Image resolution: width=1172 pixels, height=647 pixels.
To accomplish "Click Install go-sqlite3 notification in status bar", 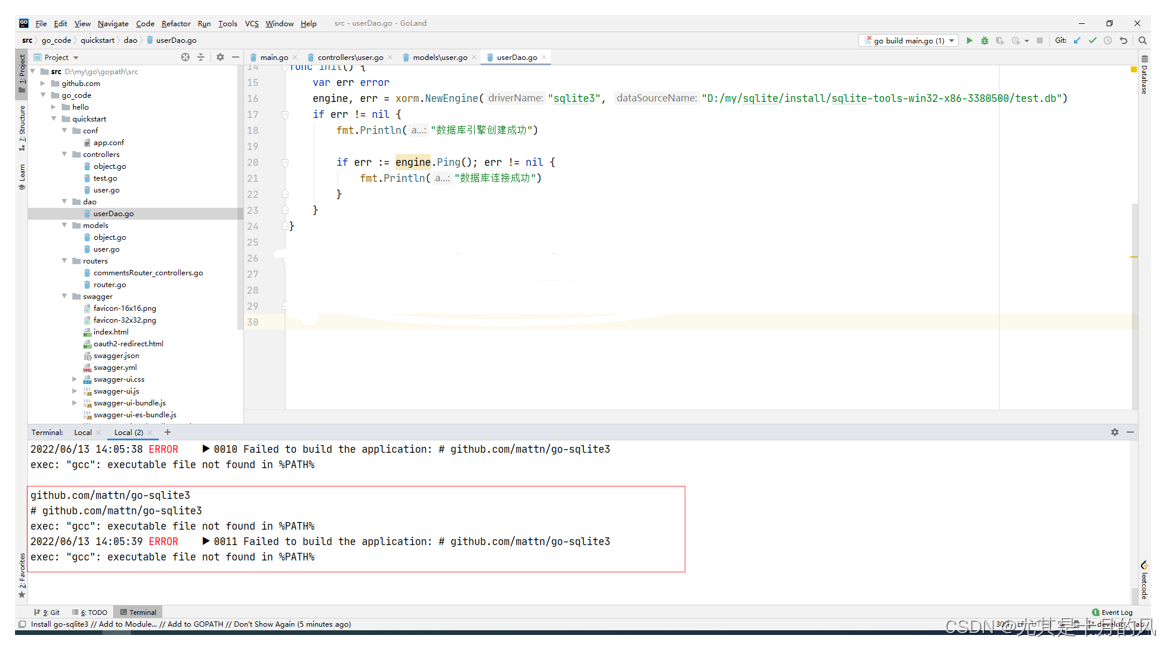I will tap(191, 624).
